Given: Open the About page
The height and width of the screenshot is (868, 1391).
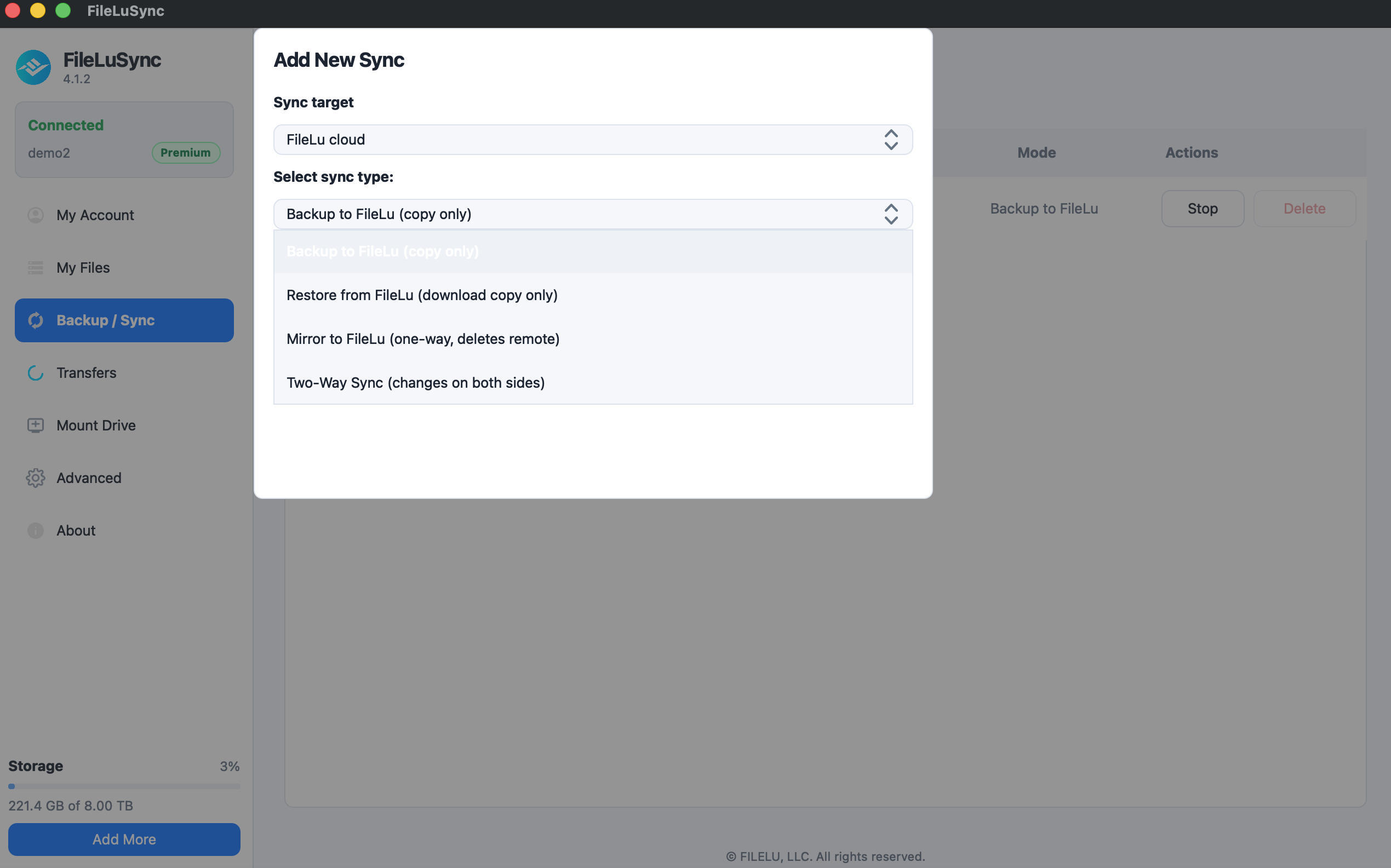Looking at the screenshot, I should tap(124, 531).
